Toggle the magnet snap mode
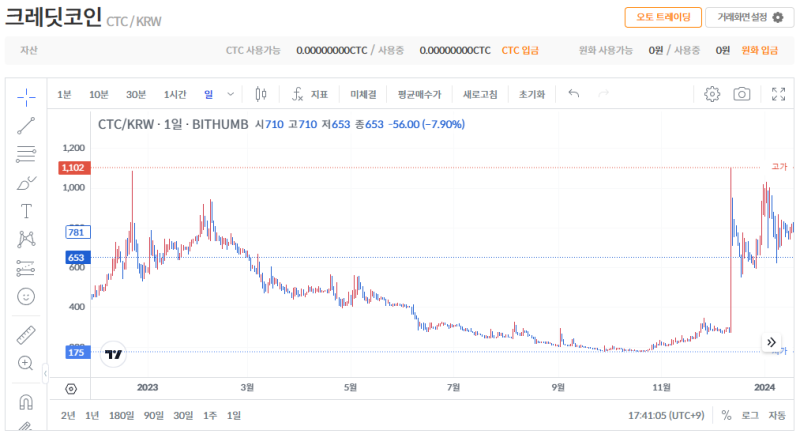 point(26,402)
